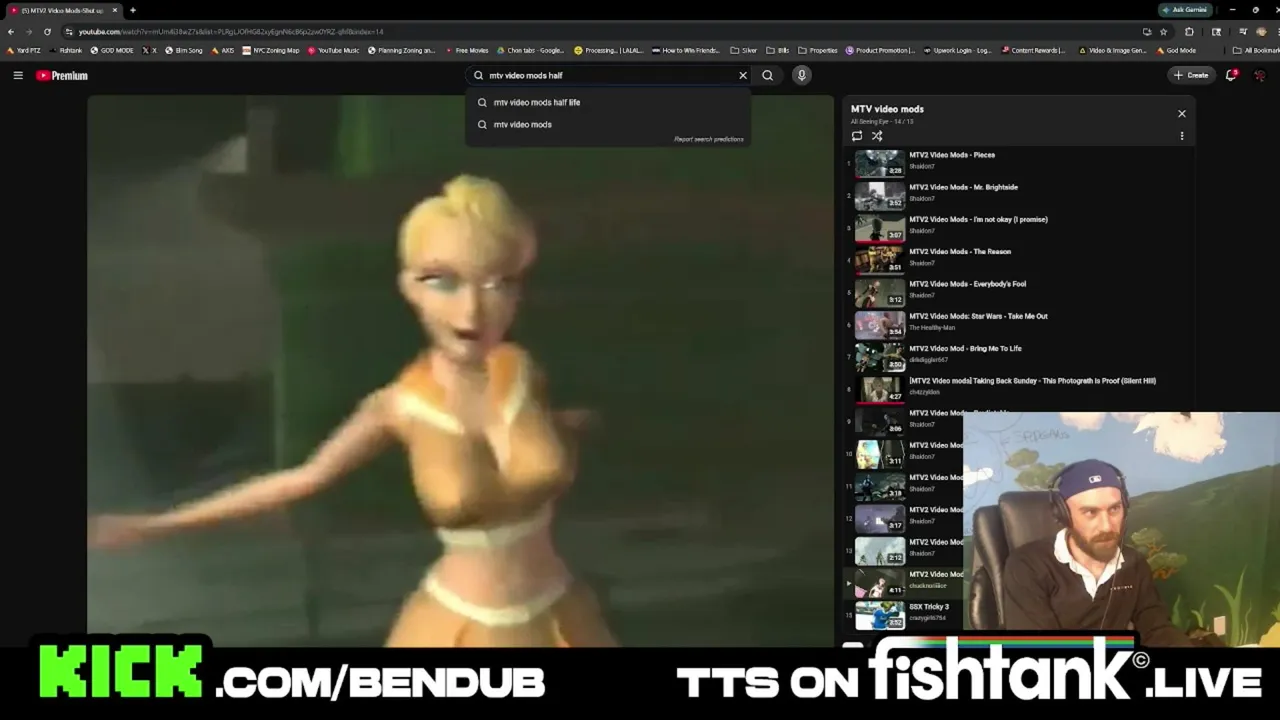Screen dimensions: 1280x720
Task: Open YouTube Music bookmark
Action: click(x=334, y=50)
